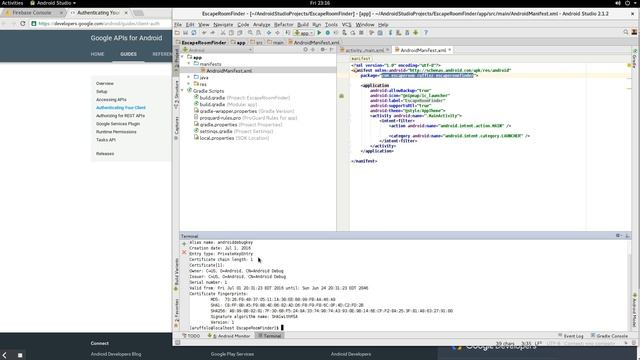Click the HOME tab on Google APIs page
This screenshot has width=640, height=360.
click(x=97, y=54)
